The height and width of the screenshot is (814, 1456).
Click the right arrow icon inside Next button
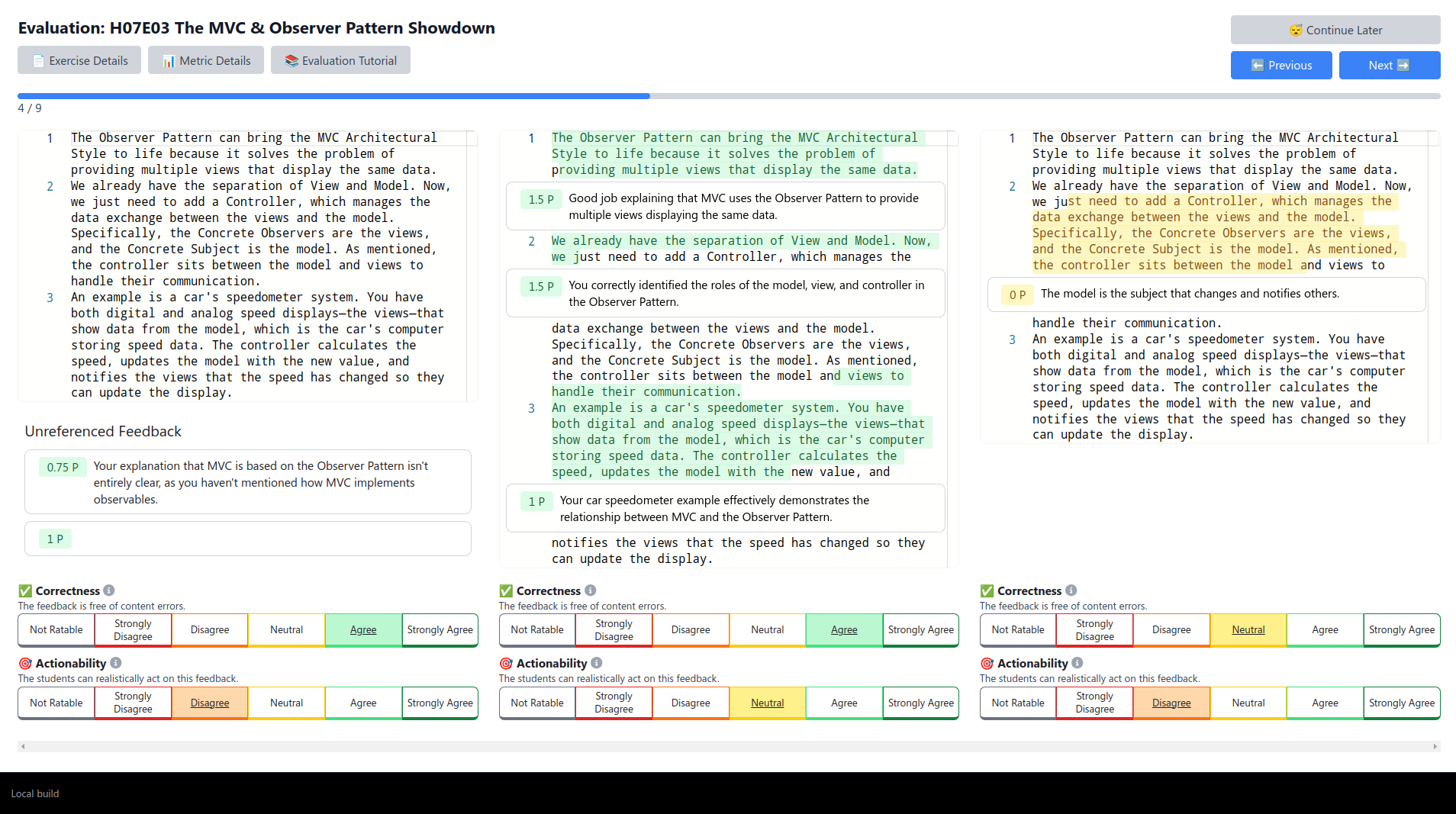pos(1404,65)
